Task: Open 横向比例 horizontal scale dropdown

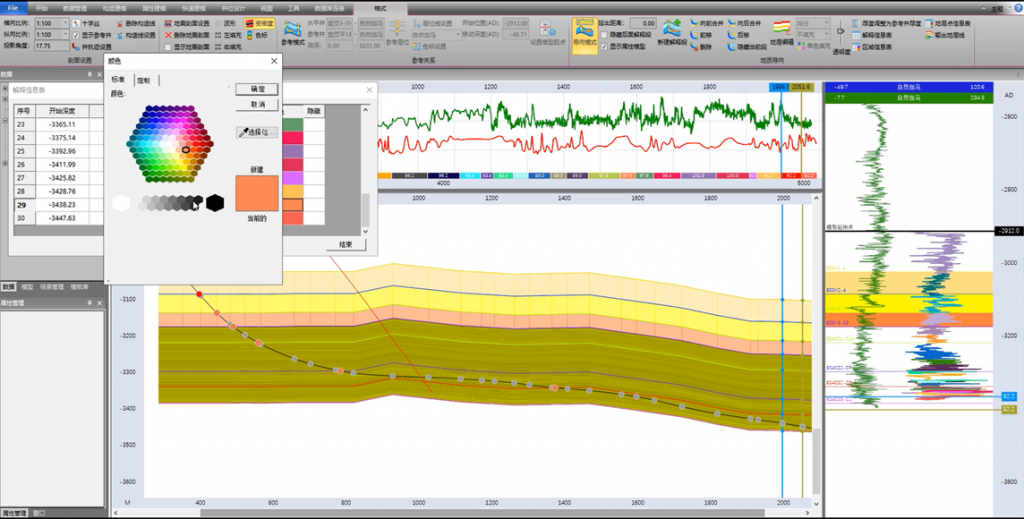Action: 65,24
